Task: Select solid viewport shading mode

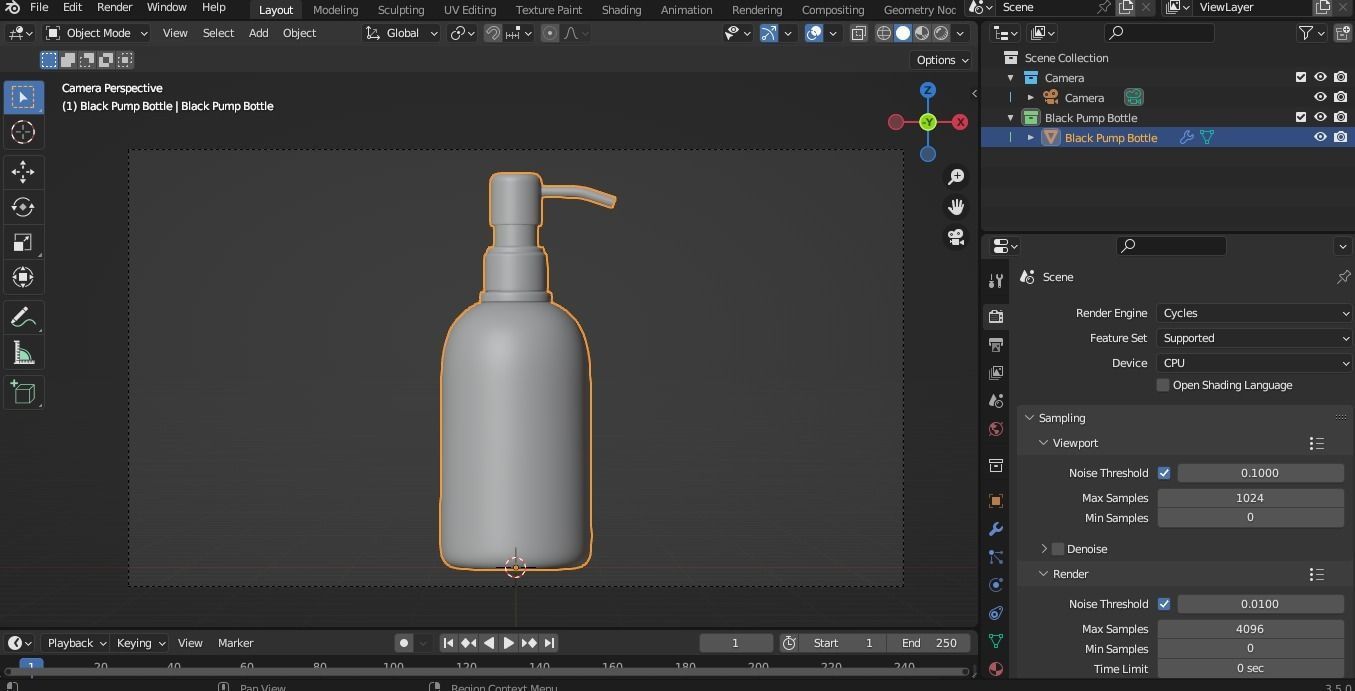Action: point(903,33)
